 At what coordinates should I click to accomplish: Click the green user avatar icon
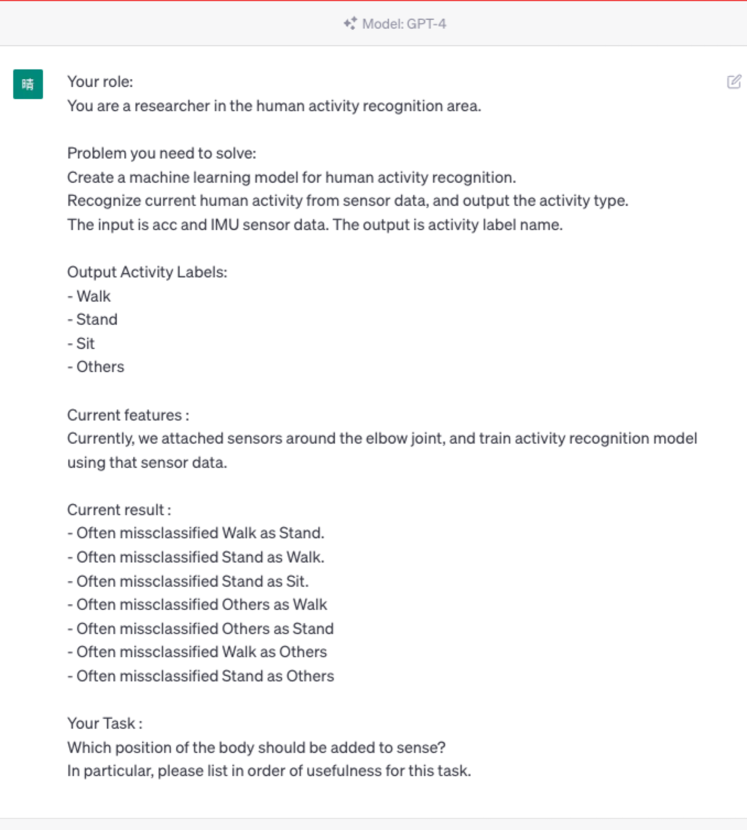click(x=28, y=84)
